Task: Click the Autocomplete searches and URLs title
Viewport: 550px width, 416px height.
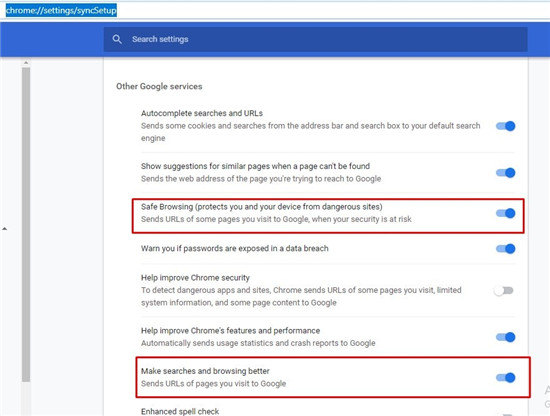Action: [x=202, y=113]
